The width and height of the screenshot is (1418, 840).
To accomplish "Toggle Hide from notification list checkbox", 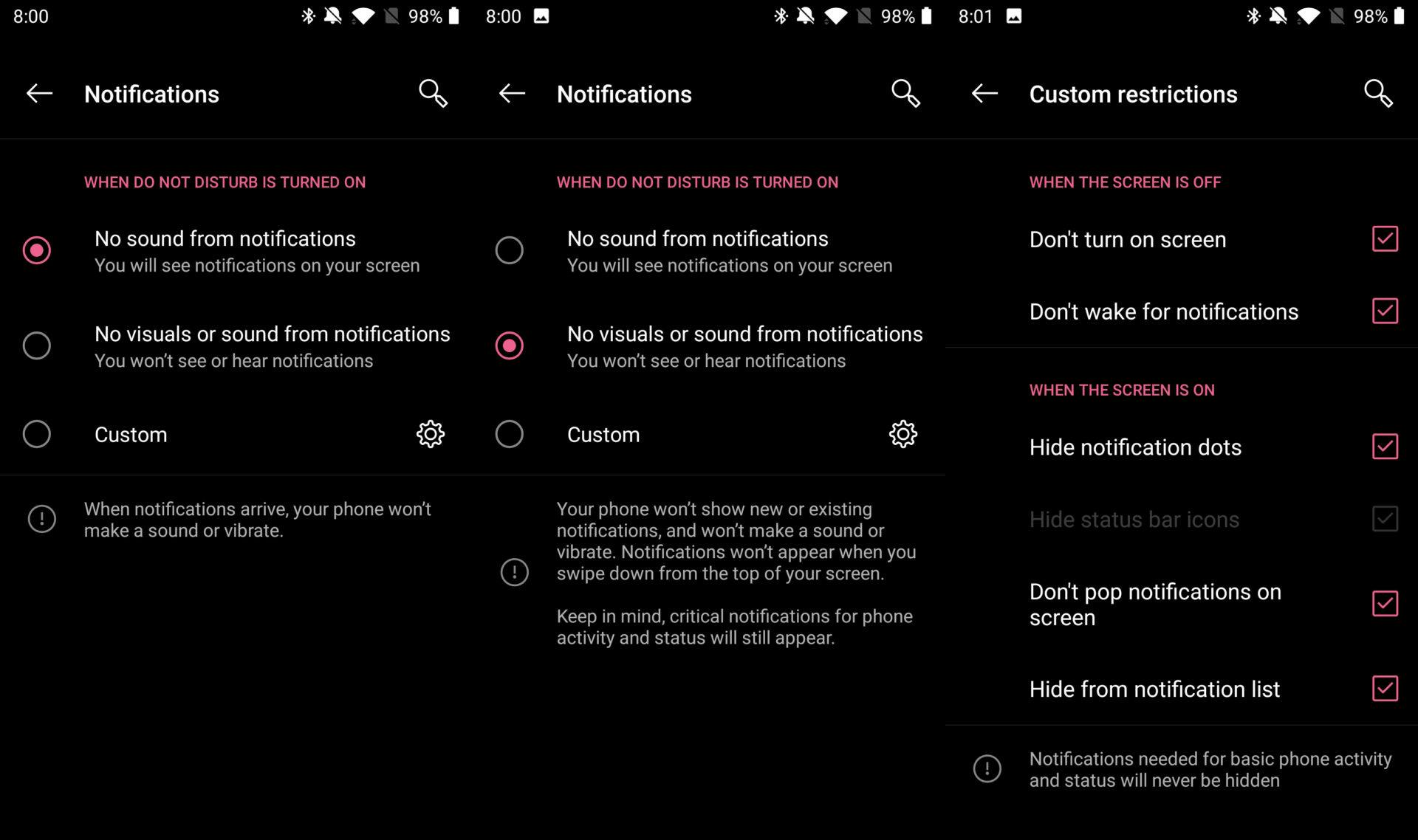I will [1386, 688].
